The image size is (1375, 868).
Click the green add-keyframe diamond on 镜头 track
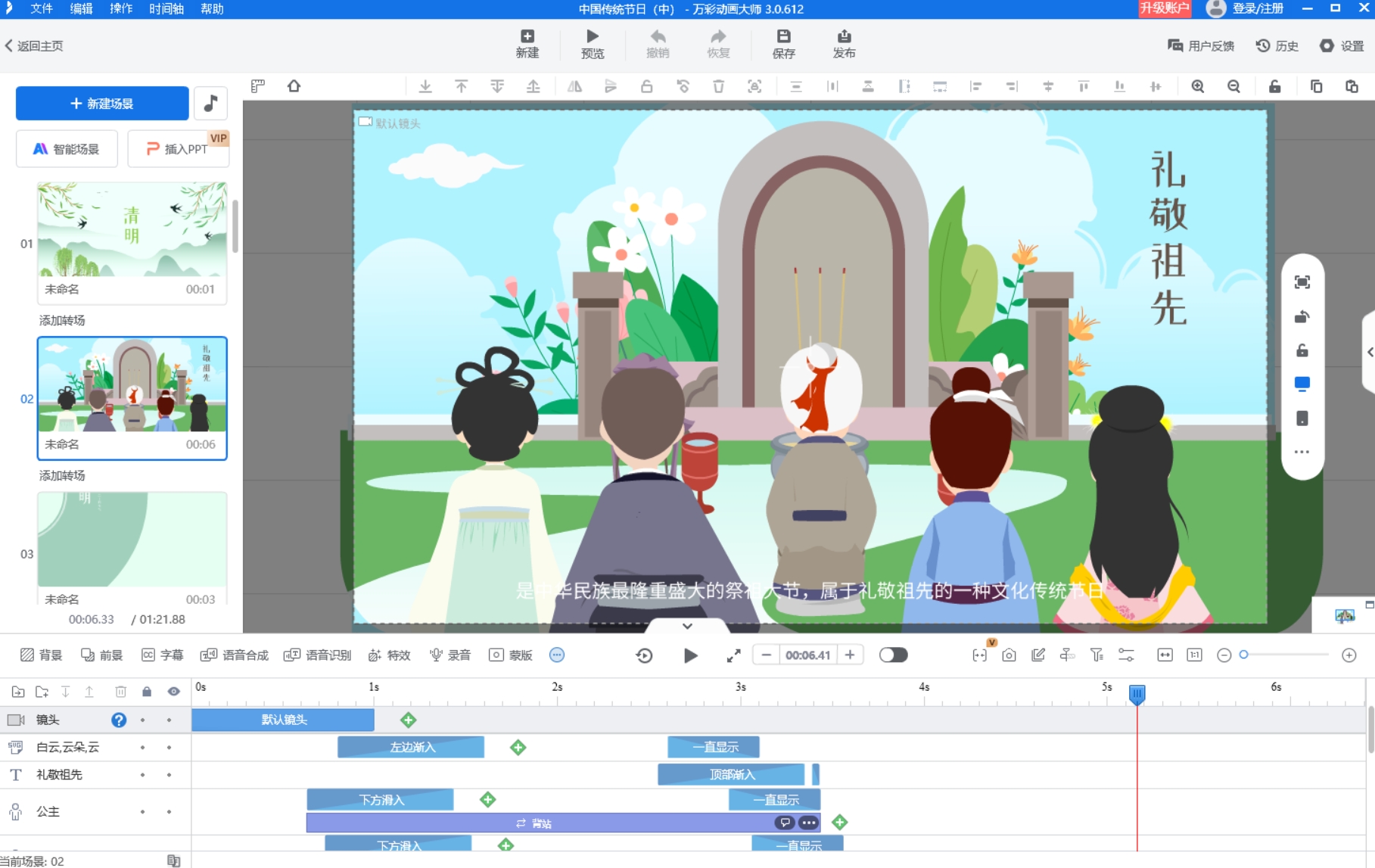(409, 720)
